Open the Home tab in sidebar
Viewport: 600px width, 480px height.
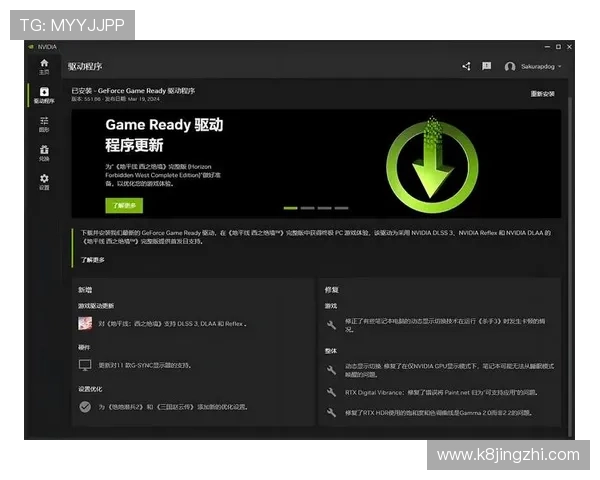(44, 67)
